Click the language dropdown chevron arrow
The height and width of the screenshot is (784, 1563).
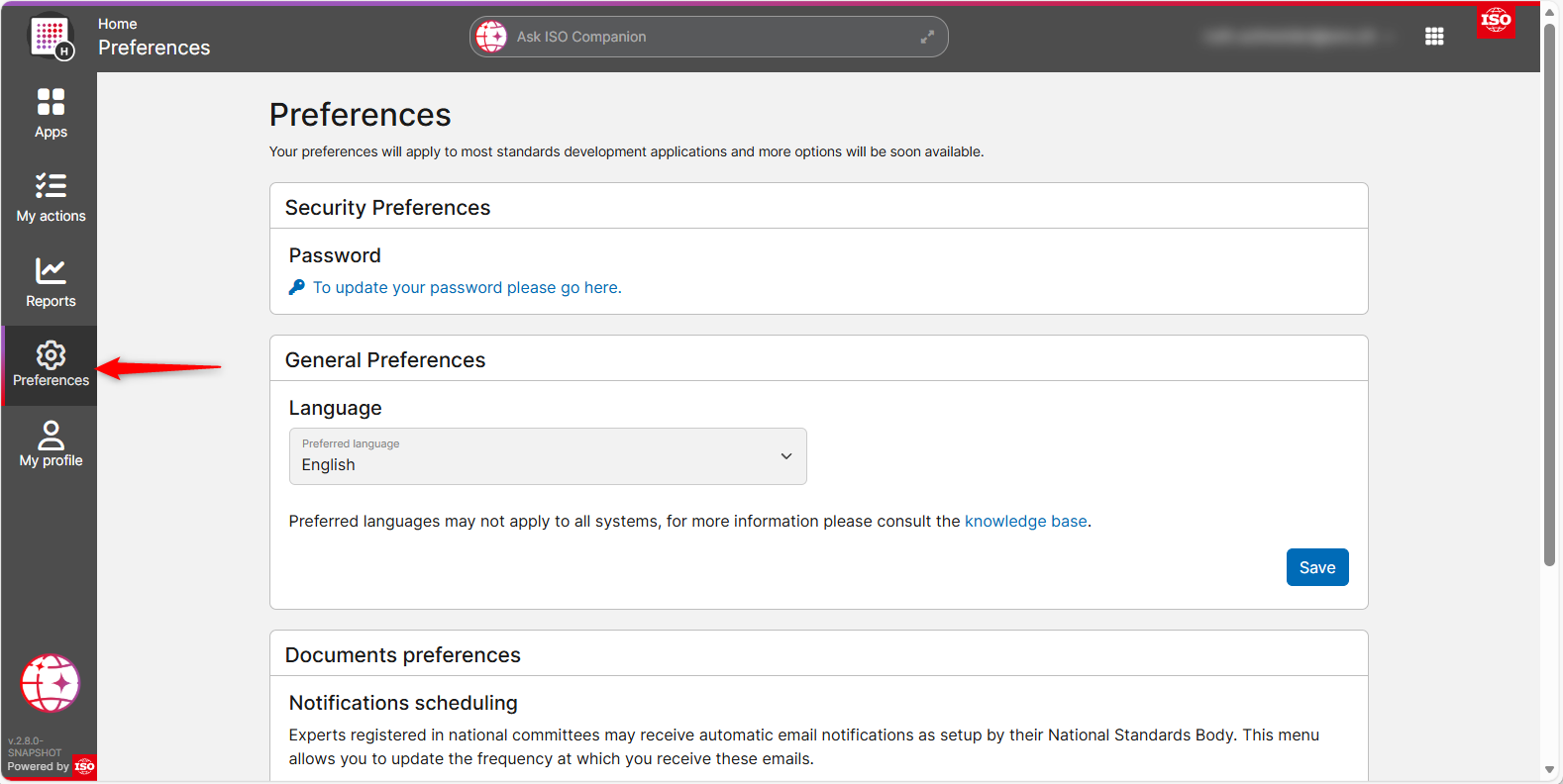[786, 456]
